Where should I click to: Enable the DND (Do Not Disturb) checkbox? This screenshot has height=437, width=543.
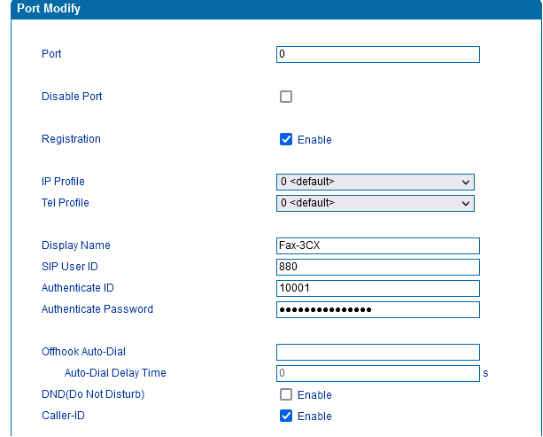(286, 394)
